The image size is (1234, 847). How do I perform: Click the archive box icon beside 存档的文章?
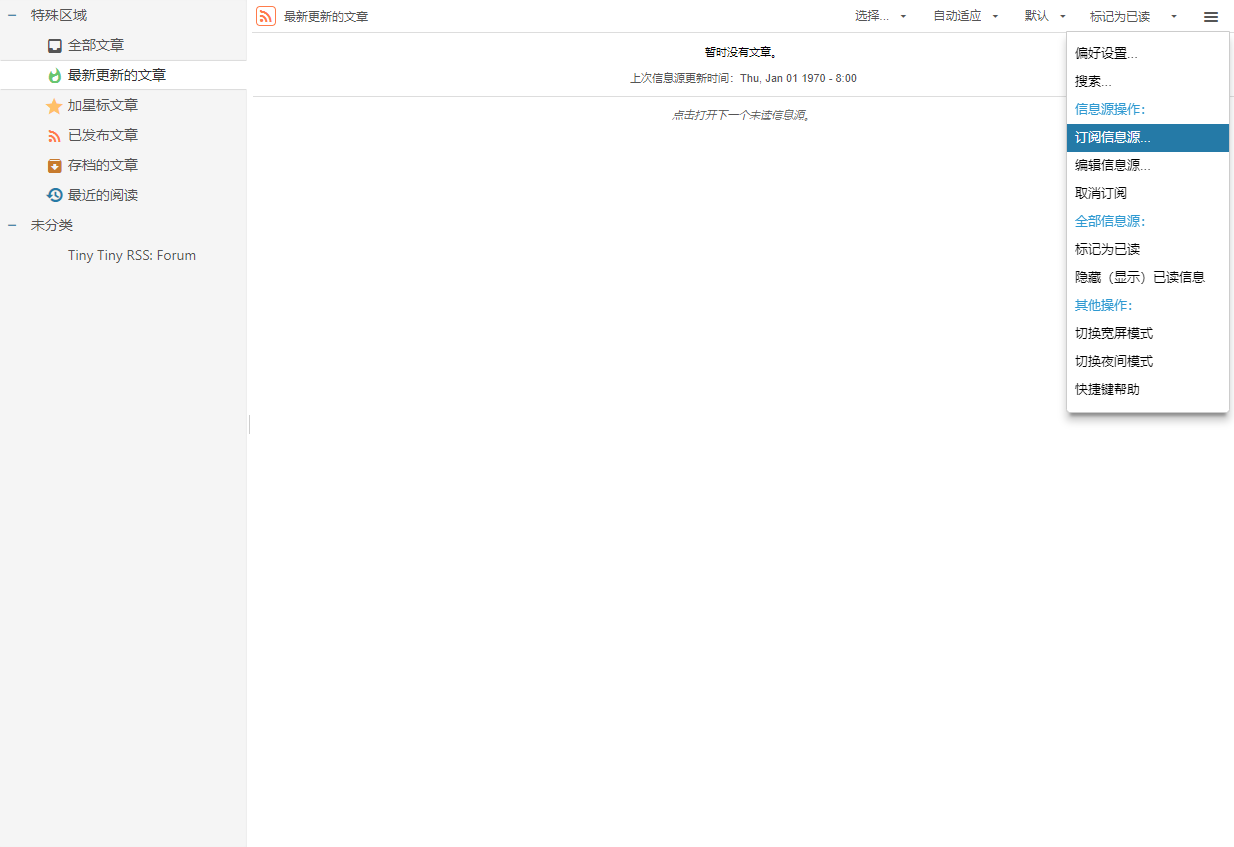pos(55,165)
